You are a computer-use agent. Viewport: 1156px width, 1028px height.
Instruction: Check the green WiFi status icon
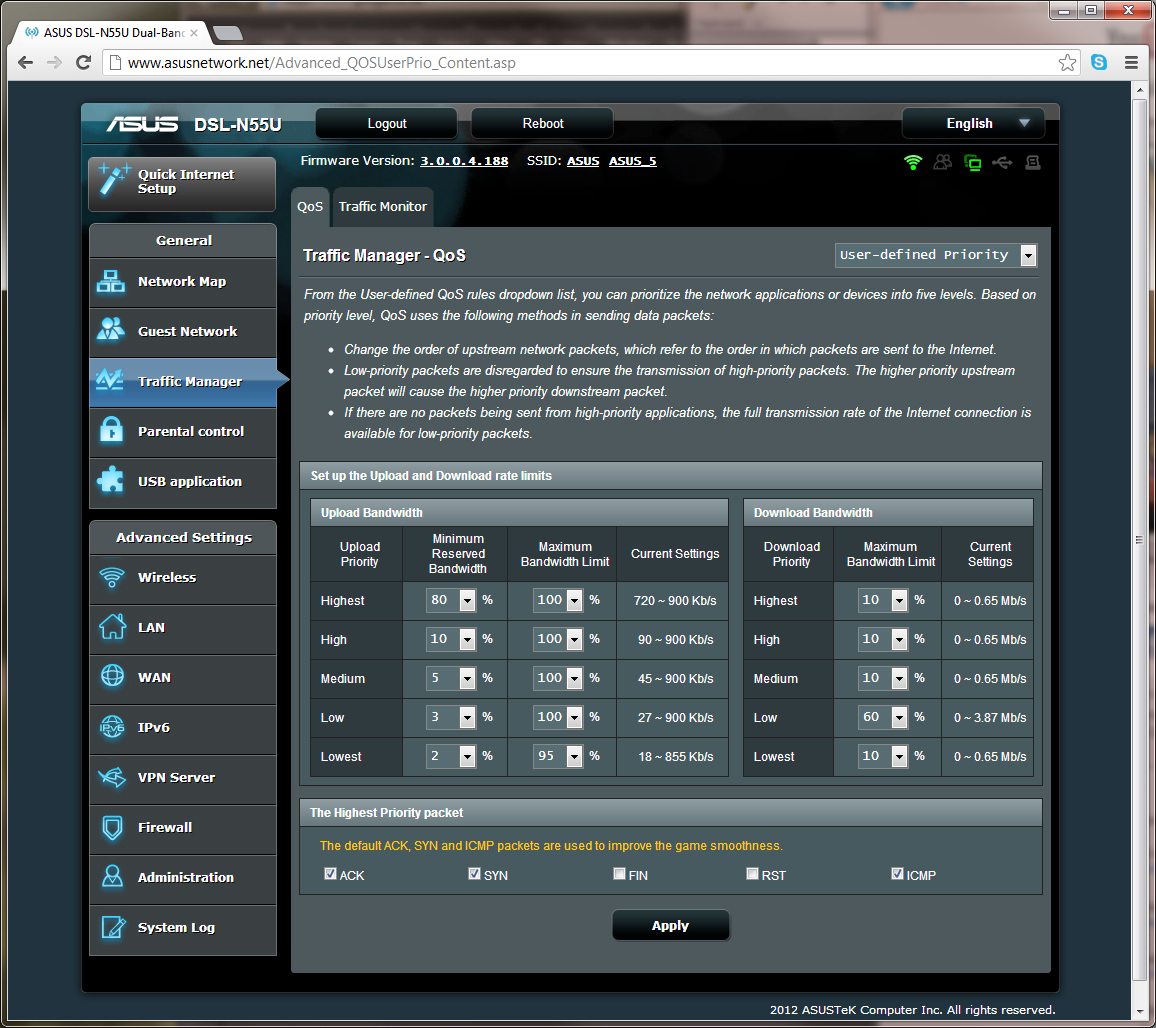pos(912,162)
